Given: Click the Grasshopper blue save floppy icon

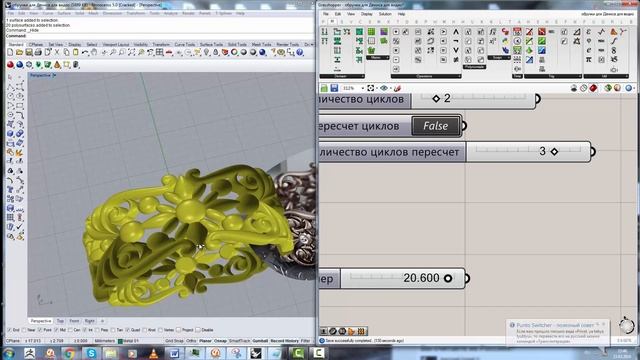Looking at the screenshot, I should pyautogui.click(x=334, y=88).
